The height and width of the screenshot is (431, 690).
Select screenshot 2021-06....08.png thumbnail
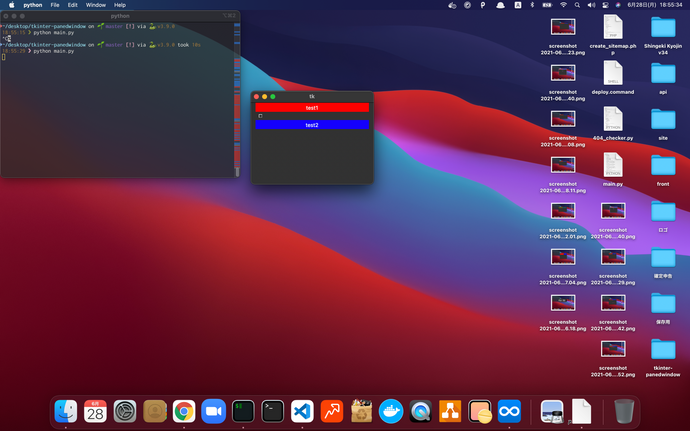pos(563,118)
